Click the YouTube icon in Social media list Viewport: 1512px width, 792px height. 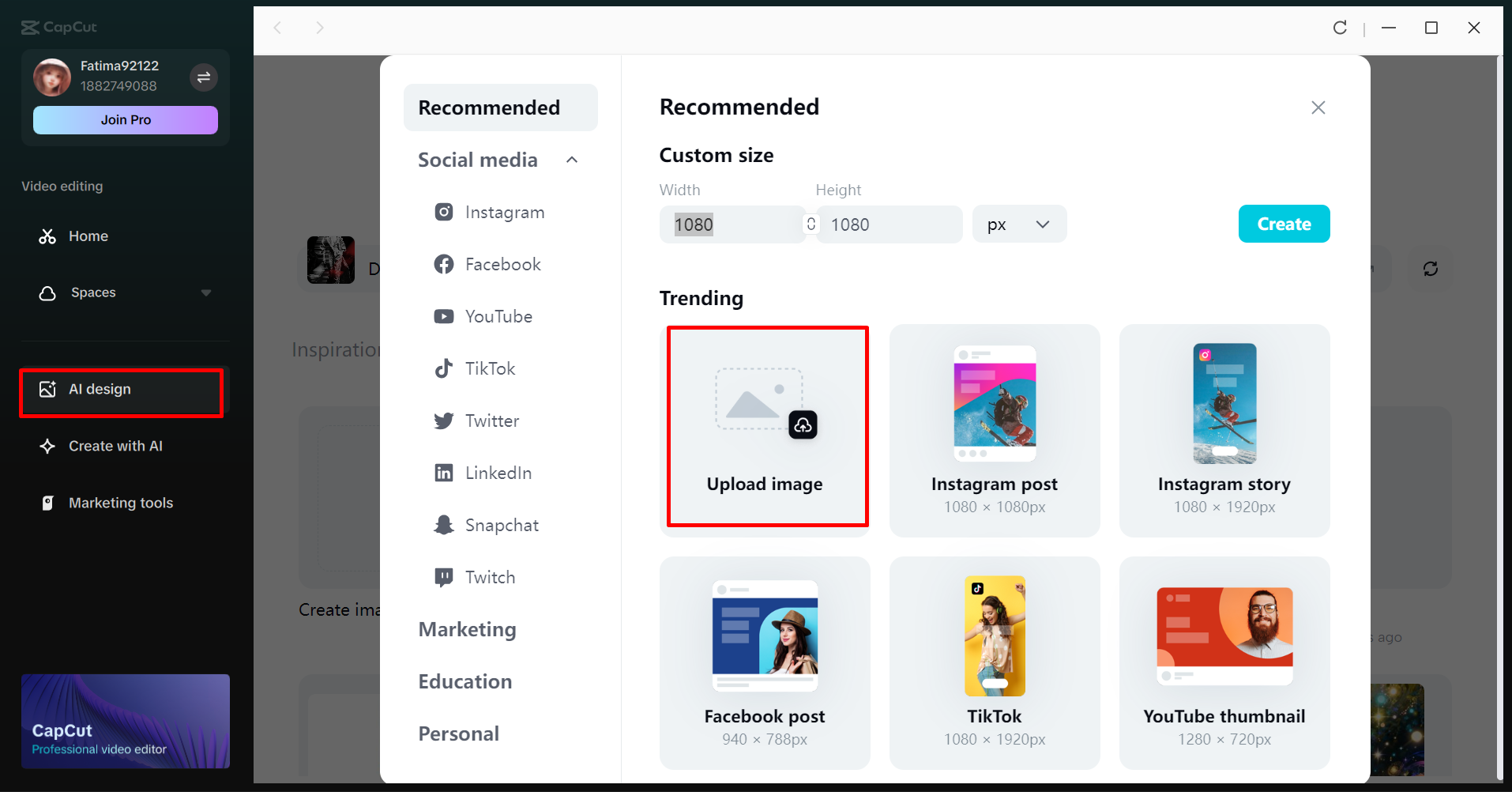coord(444,316)
